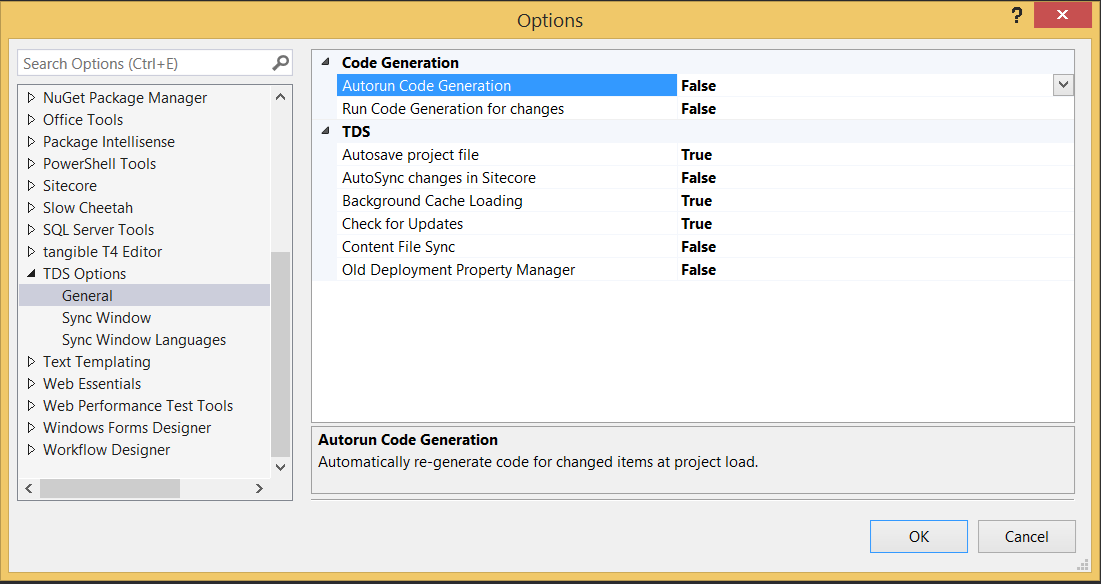1101x584 pixels.
Task: Click the tree's horizontal scroll right arrow
Action: click(259, 489)
